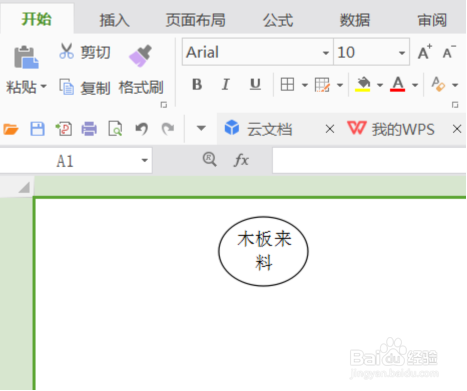The image size is (467, 391).
Task: Click the select-all corner triangle
Action: coord(24,187)
